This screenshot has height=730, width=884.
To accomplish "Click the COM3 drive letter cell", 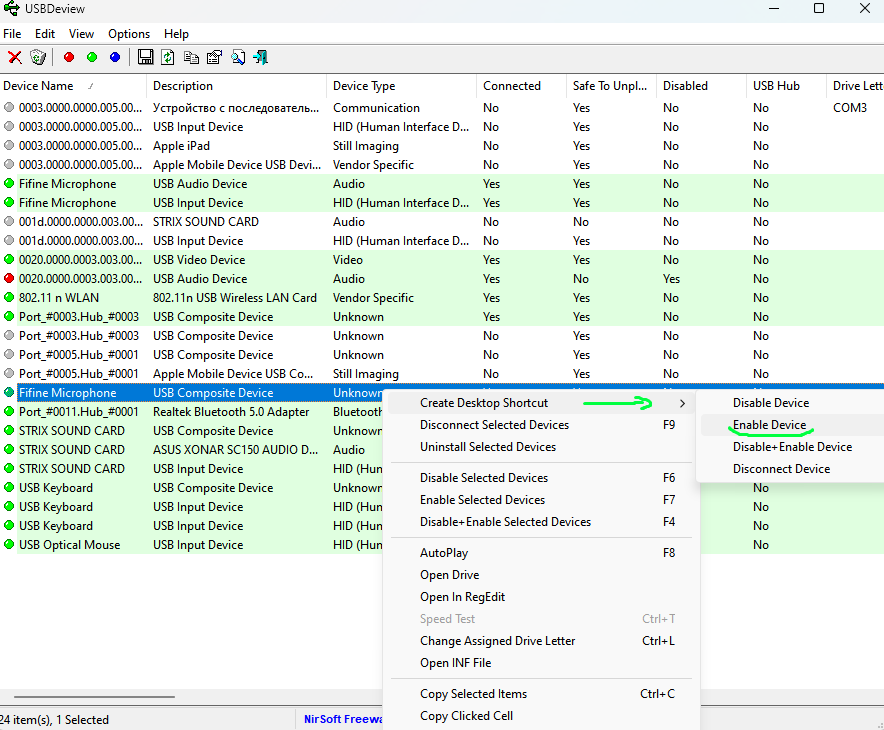I will [850, 108].
